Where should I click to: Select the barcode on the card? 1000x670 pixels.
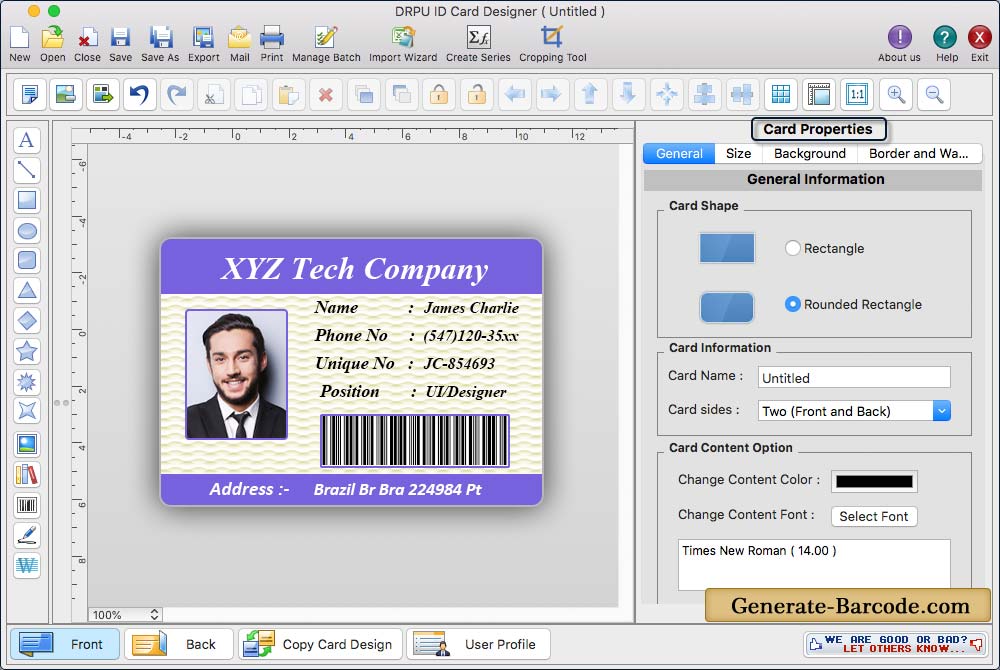[415, 441]
